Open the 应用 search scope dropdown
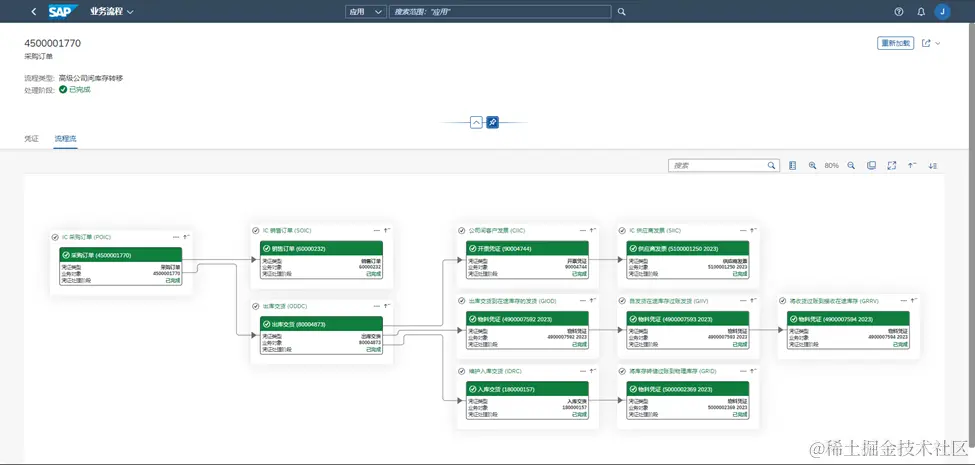The image size is (975, 465). click(366, 11)
